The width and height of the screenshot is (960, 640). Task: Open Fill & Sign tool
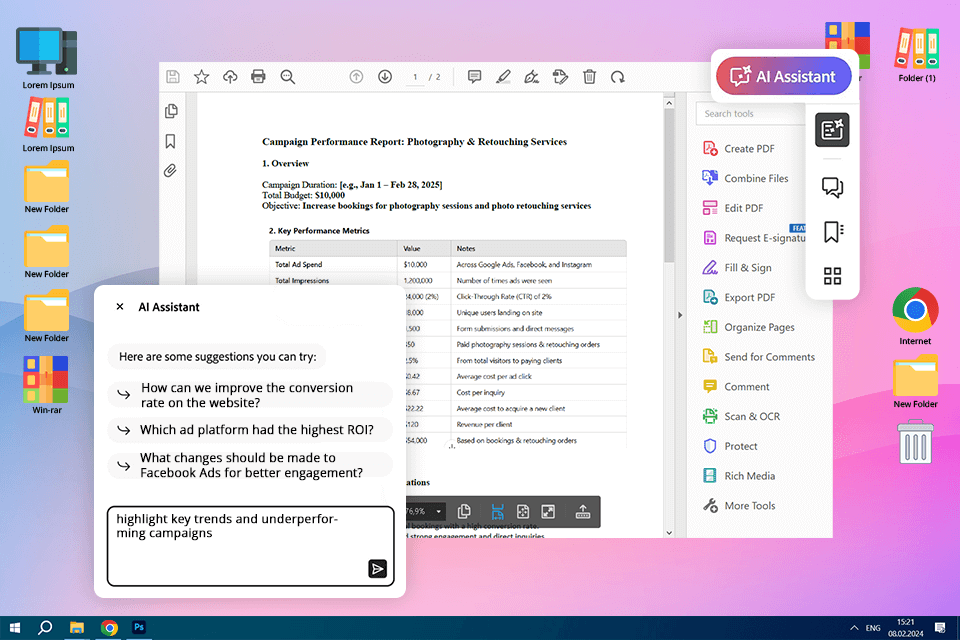click(x=737, y=268)
